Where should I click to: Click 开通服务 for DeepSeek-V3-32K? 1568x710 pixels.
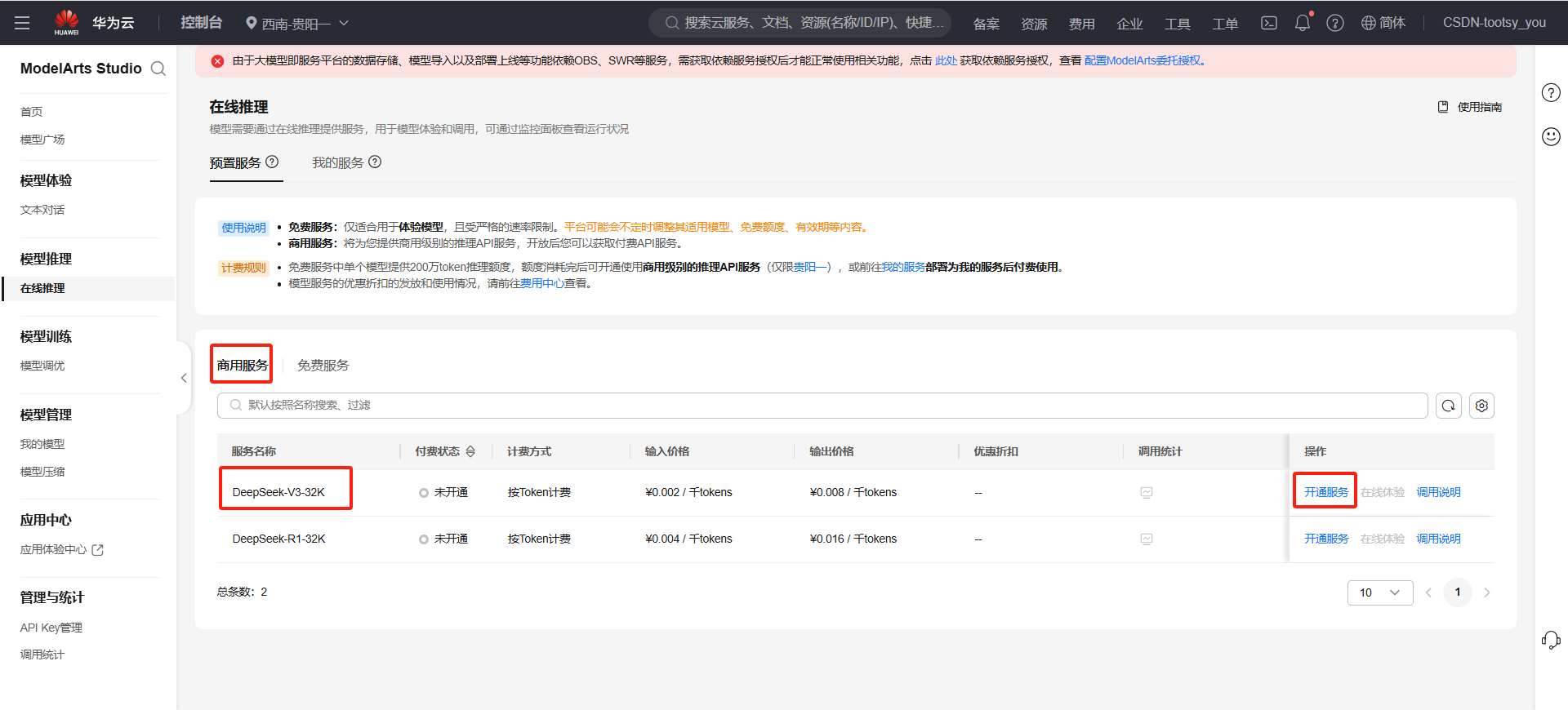click(x=1326, y=492)
